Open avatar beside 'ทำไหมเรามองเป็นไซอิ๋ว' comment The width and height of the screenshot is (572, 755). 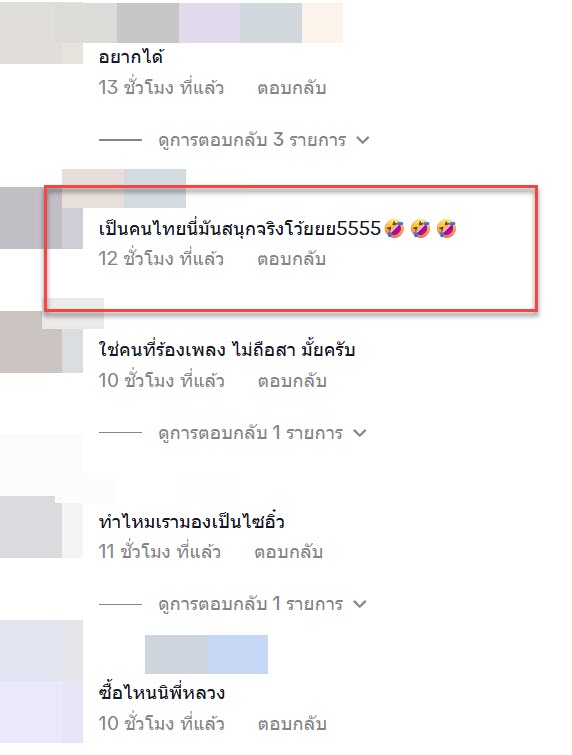pyautogui.click(x=41, y=527)
